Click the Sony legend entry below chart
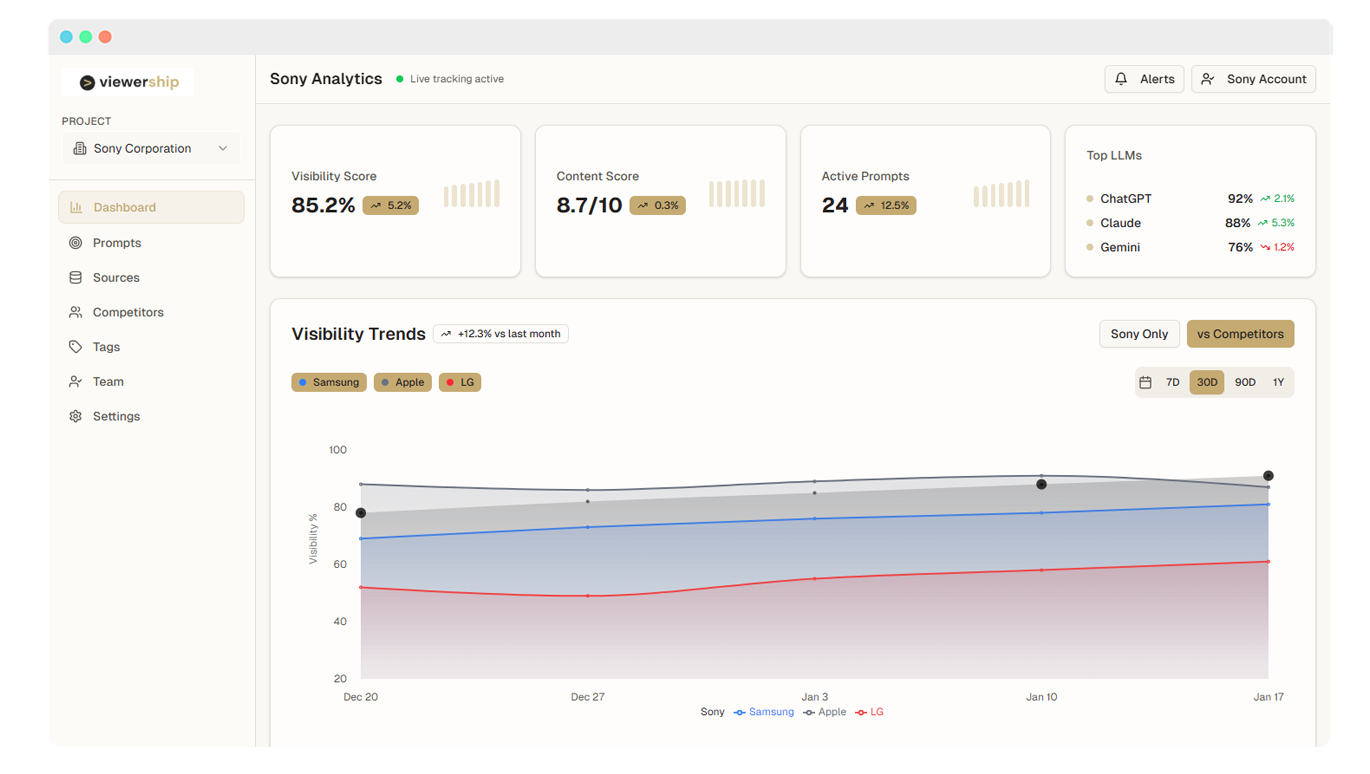This screenshot has width=1370, height=774. tap(712, 712)
